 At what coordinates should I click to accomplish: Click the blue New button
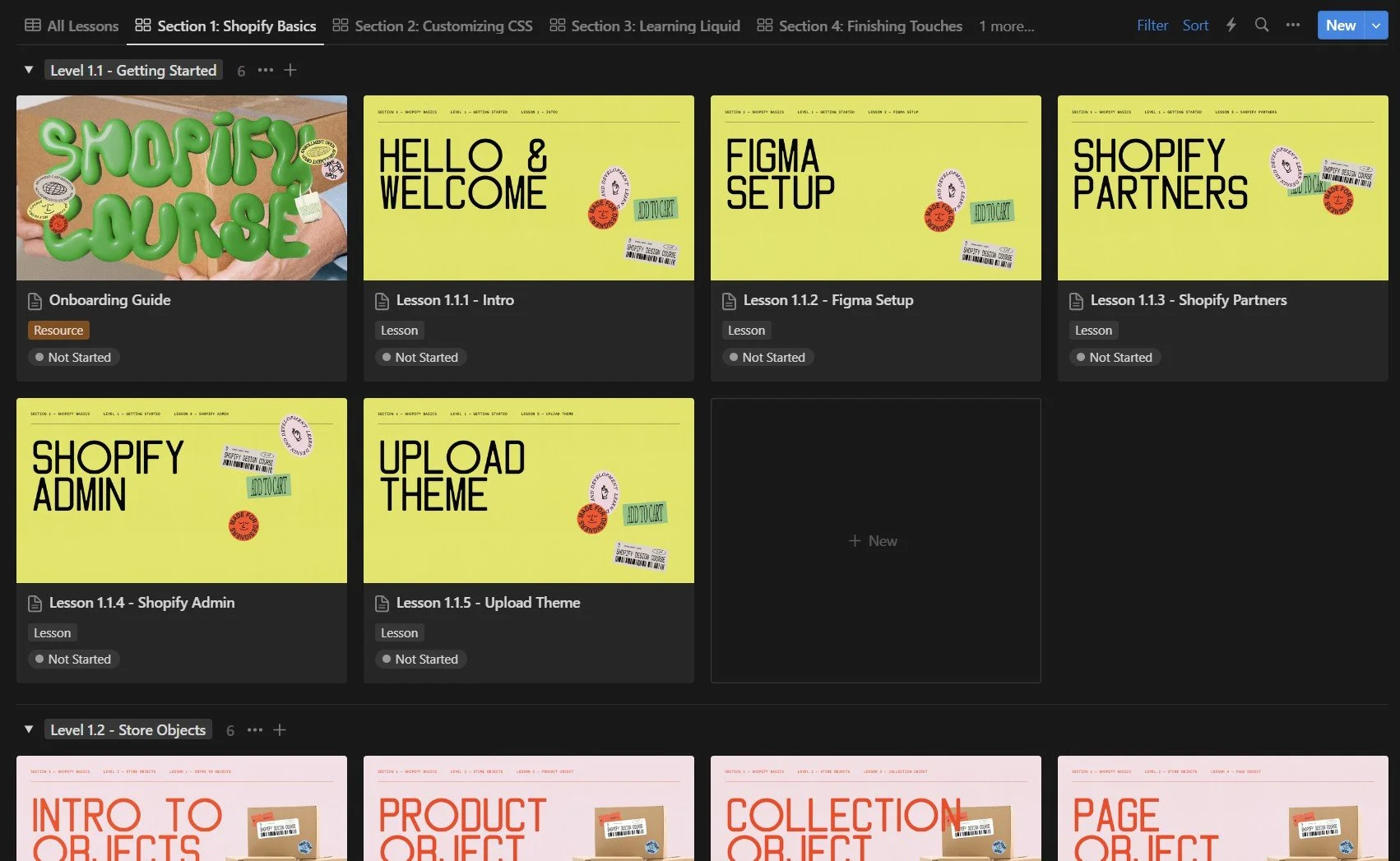(x=1341, y=25)
